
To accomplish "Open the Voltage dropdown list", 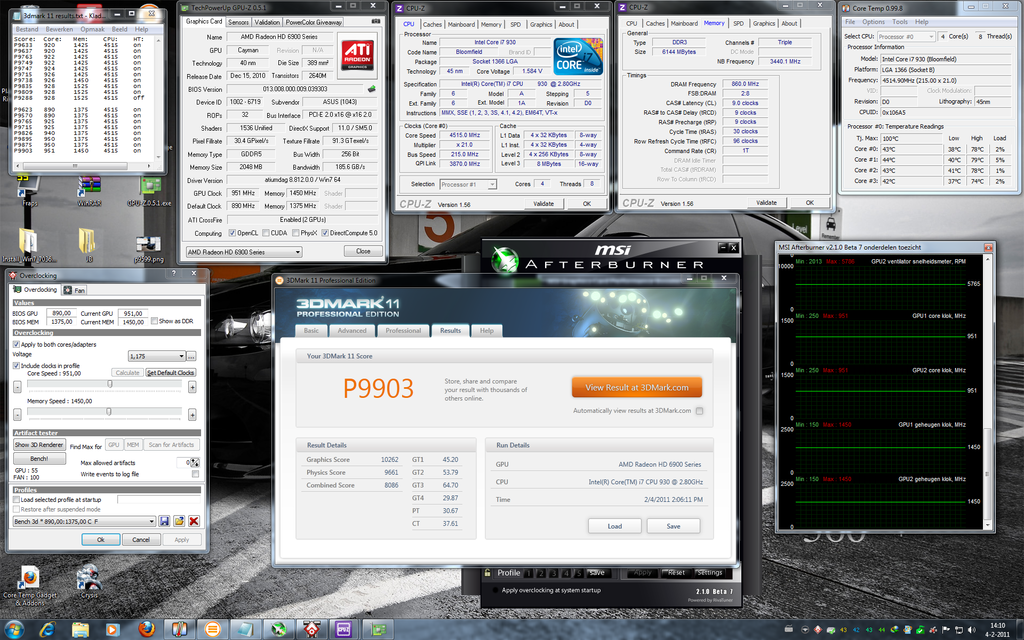I will point(182,356).
